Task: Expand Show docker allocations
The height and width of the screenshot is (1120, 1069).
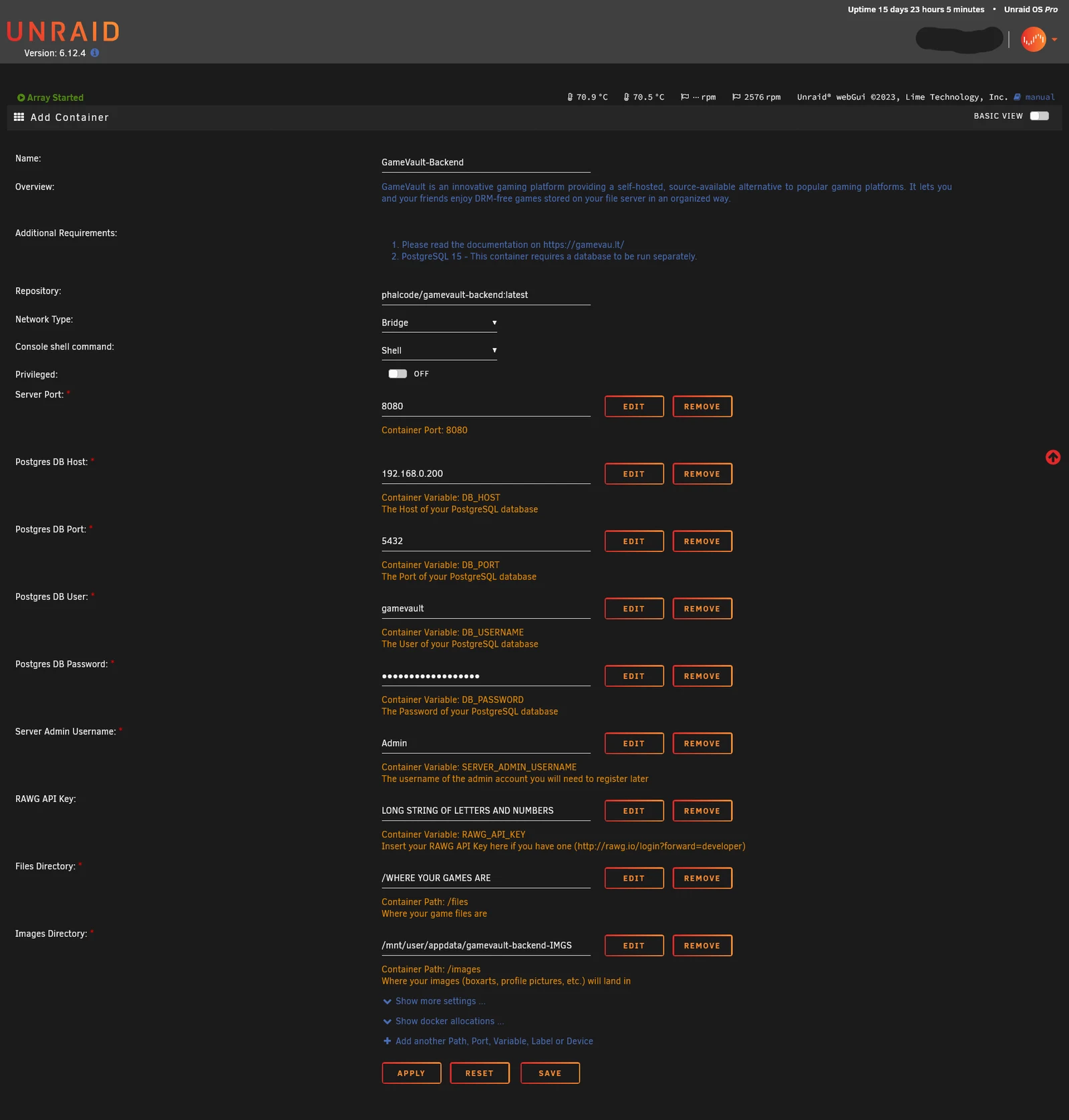Action: point(444,1021)
